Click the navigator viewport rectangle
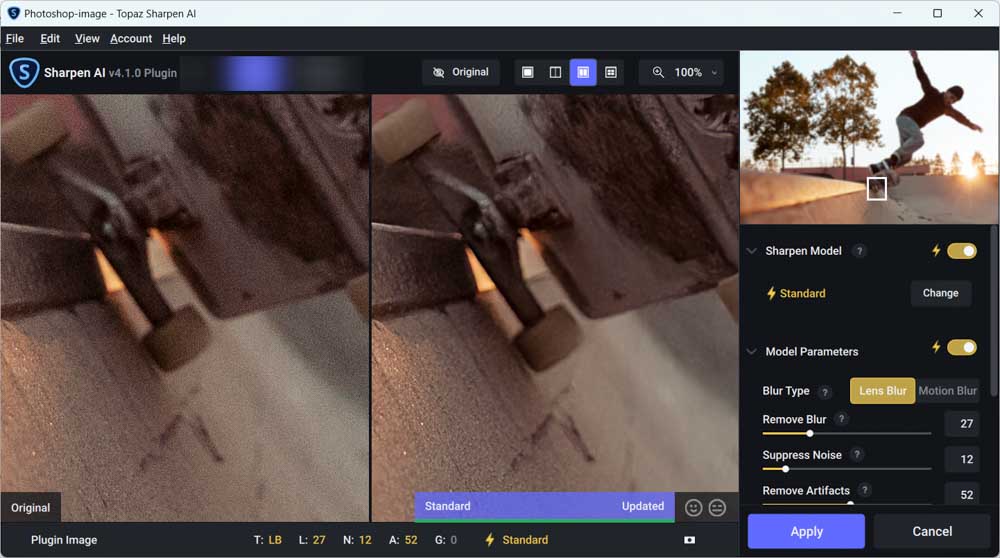Viewport: 1000px width, 558px height. (876, 189)
